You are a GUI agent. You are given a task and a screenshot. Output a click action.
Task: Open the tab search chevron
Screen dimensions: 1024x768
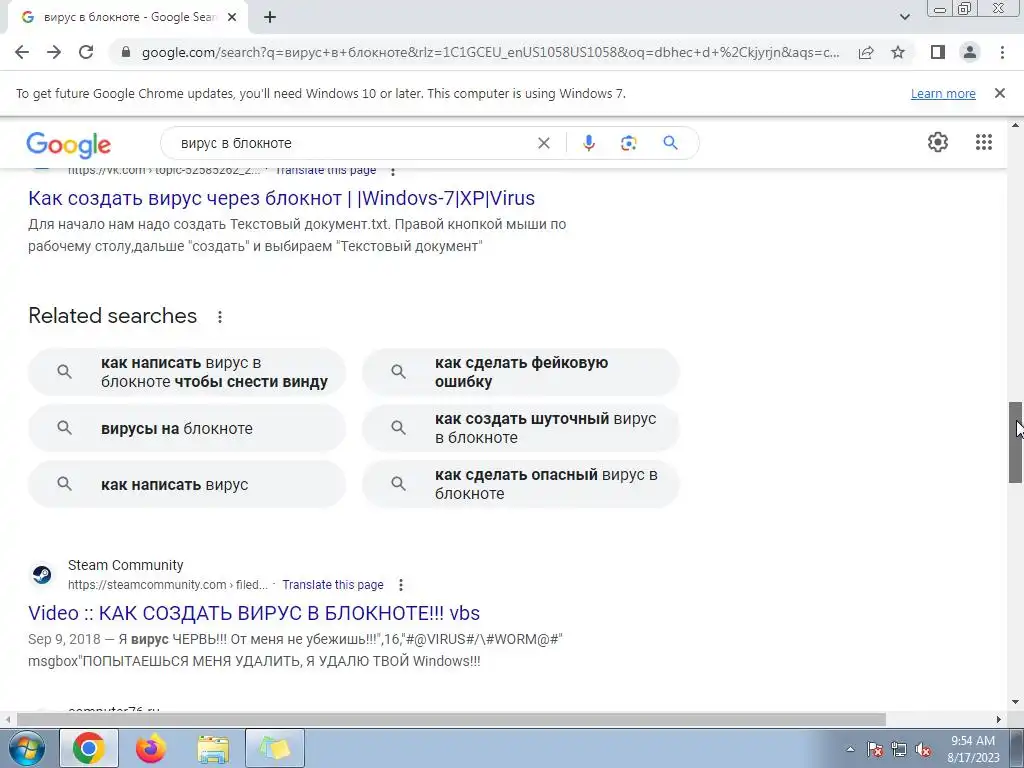click(904, 17)
